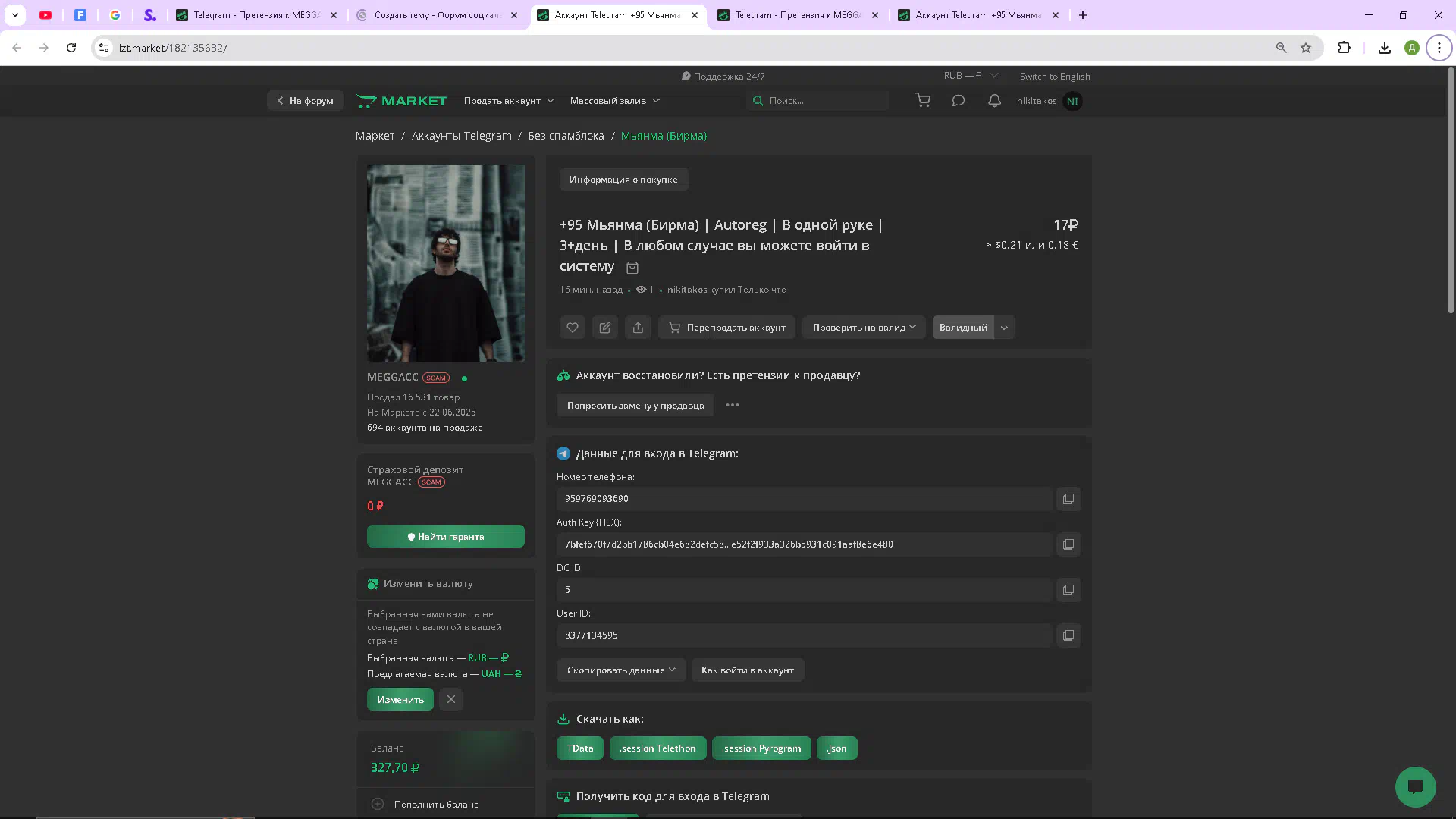Viewport: 1456px width, 819px height.
Task: Click Попросить замену у продавца button
Action: tap(635, 405)
